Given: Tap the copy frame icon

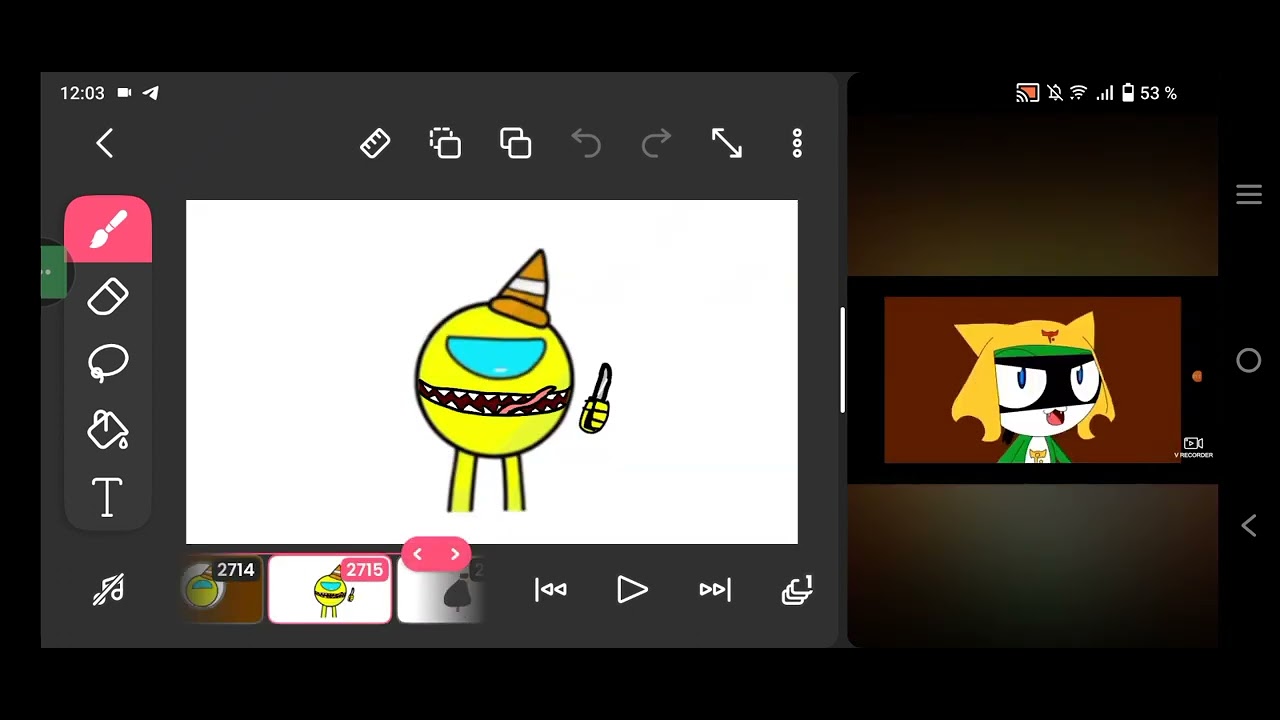Looking at the screenshot, I should (445, 143).
